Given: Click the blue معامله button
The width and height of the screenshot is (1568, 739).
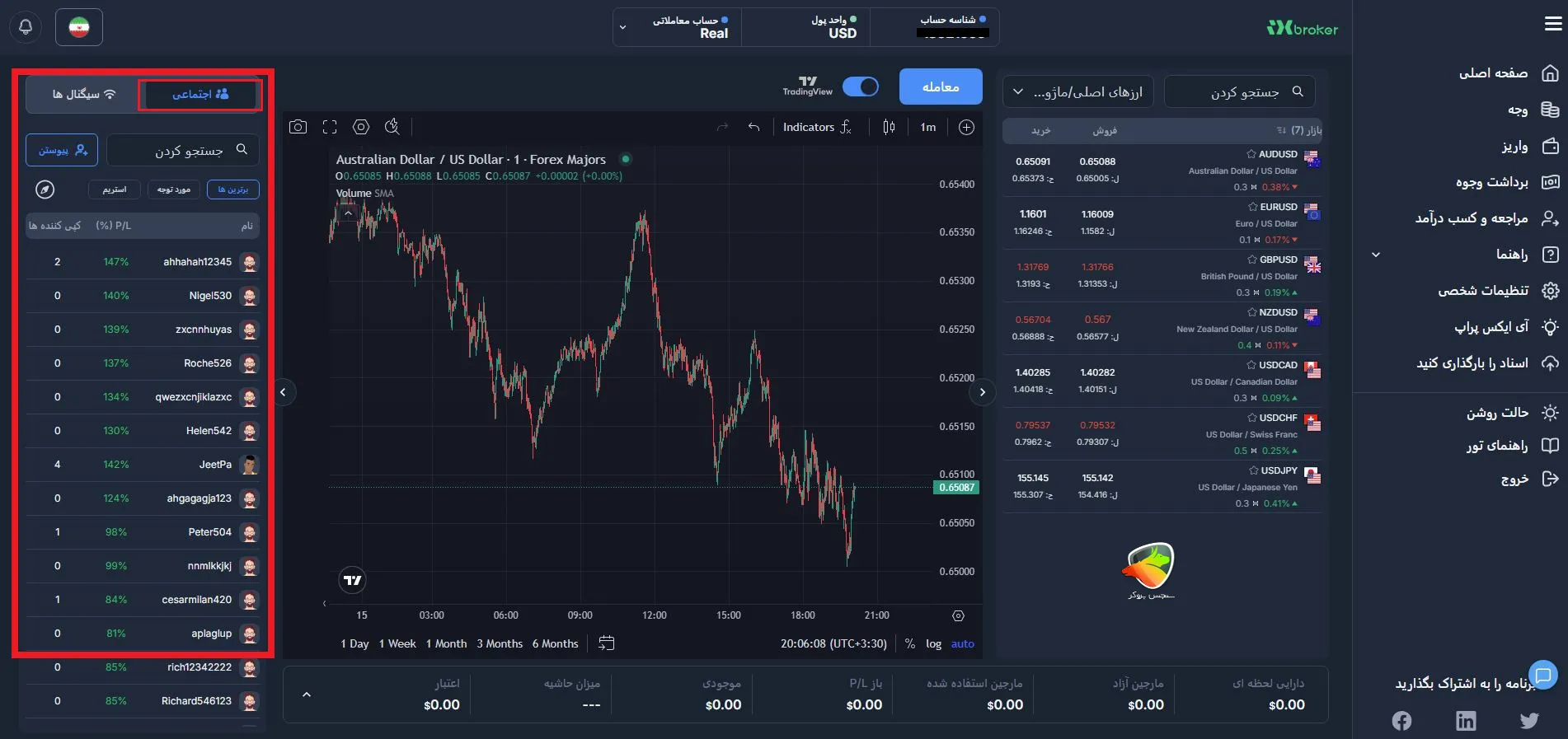Looking at the screenshot, I should point(941,87).
